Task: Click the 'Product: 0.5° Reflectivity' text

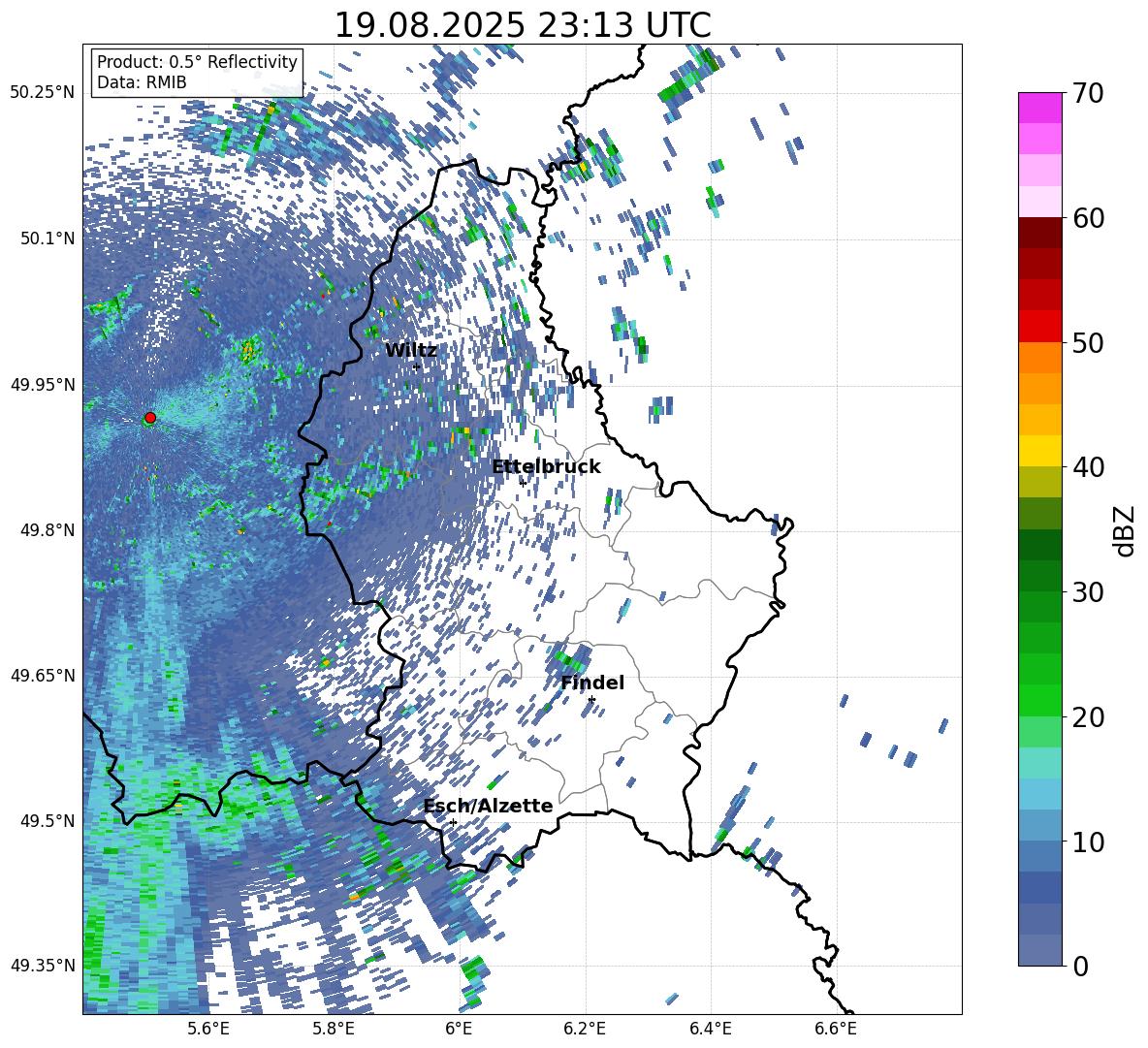Action: [x=197, y=62]
